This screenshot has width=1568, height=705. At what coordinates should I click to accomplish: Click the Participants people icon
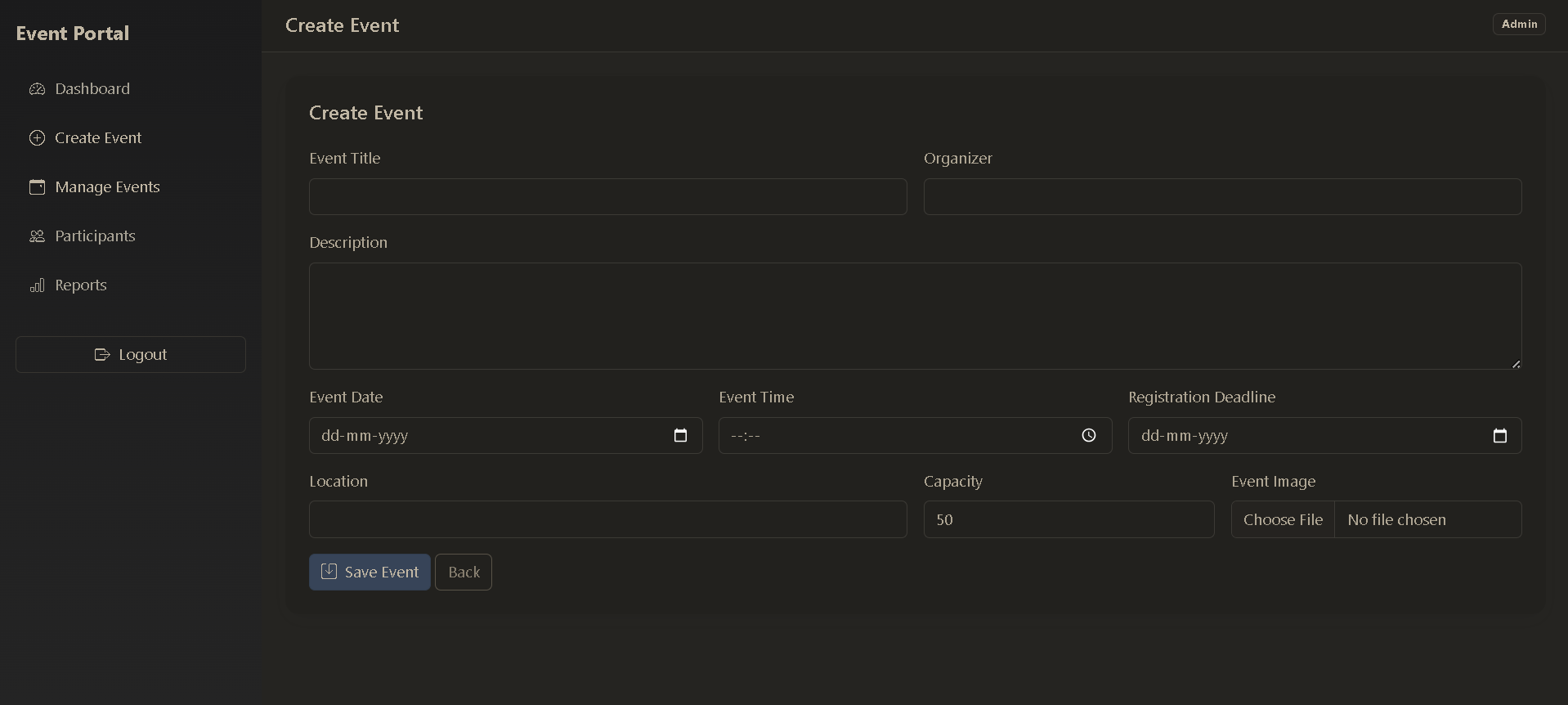[x=37, y=236]
